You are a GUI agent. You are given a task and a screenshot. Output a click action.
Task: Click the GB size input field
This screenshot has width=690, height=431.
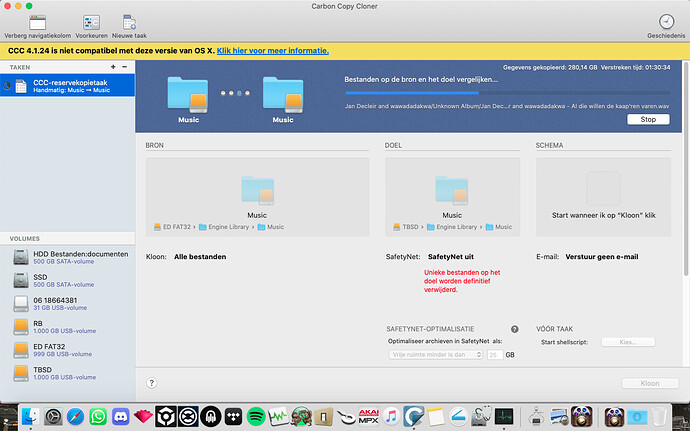pyautogui.click(x=495, y=354)
